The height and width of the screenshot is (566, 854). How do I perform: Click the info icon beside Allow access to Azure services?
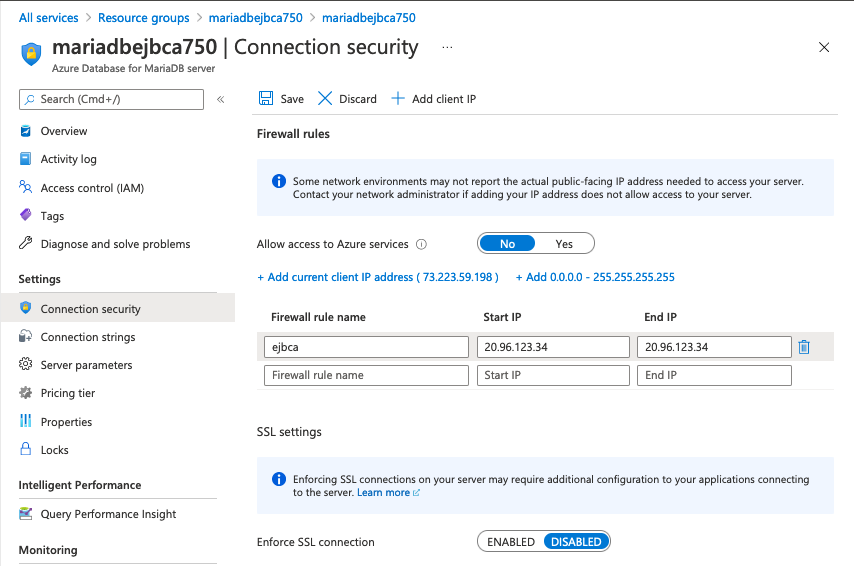(421, 244)
